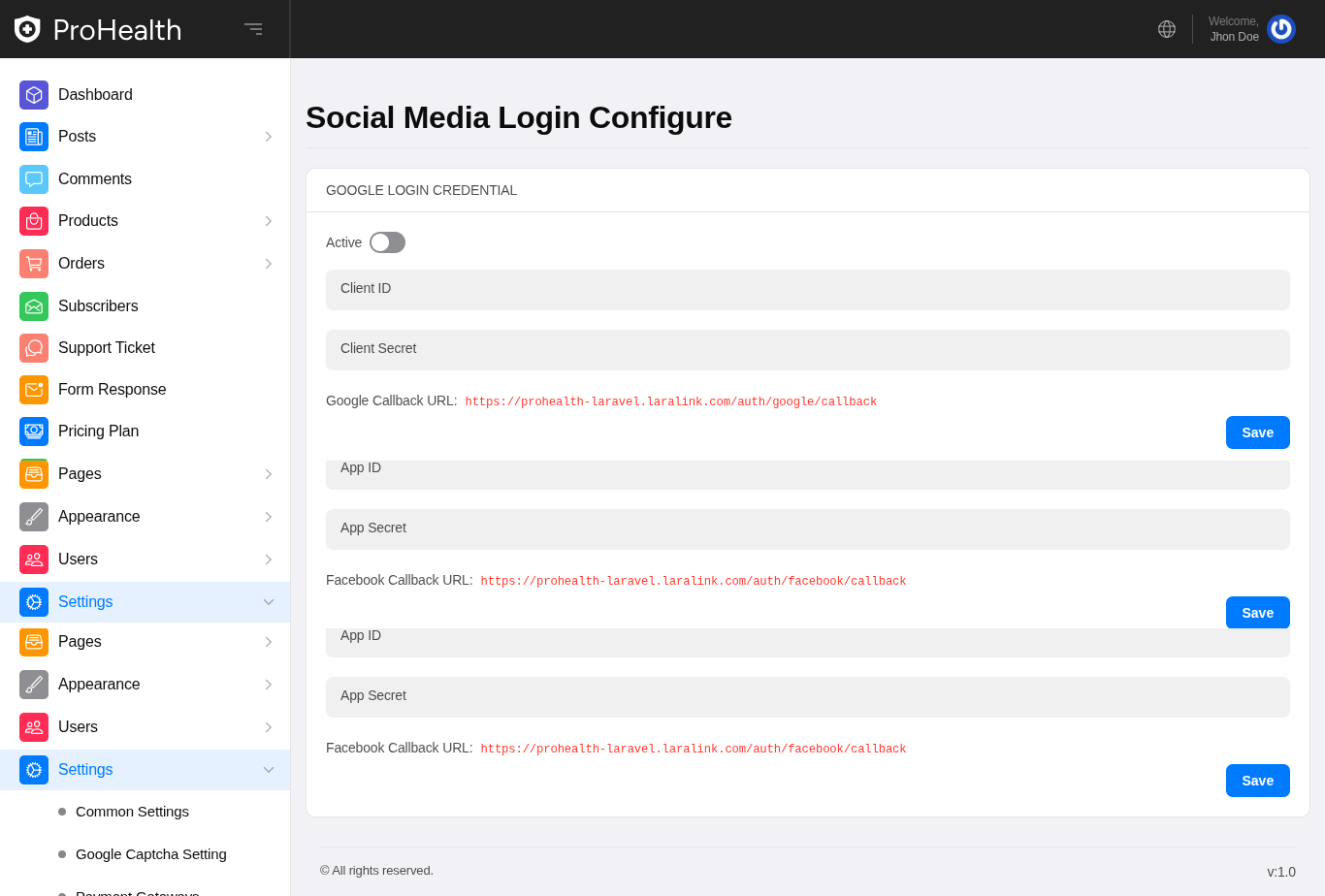The image size is (1325, 896).
Task: Click into the Client Secret field
Action: (807, 350)
